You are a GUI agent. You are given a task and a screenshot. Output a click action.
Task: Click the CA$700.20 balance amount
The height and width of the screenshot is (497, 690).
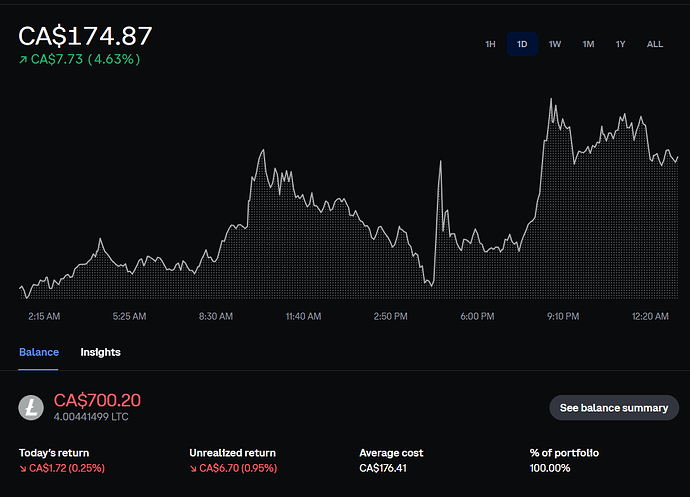[x=97, y=400]
